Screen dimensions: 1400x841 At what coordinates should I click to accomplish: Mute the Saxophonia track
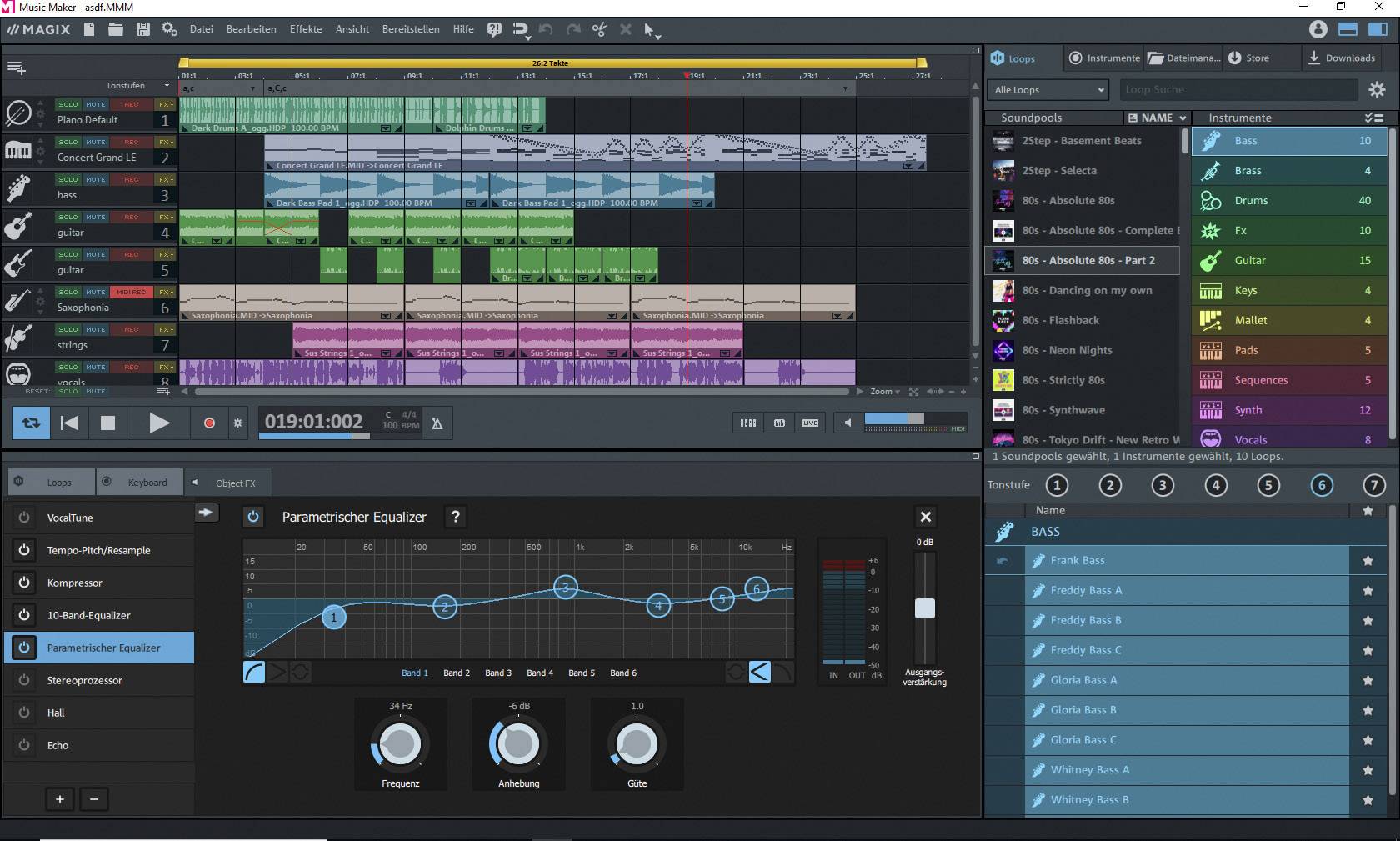click(94, 292)
